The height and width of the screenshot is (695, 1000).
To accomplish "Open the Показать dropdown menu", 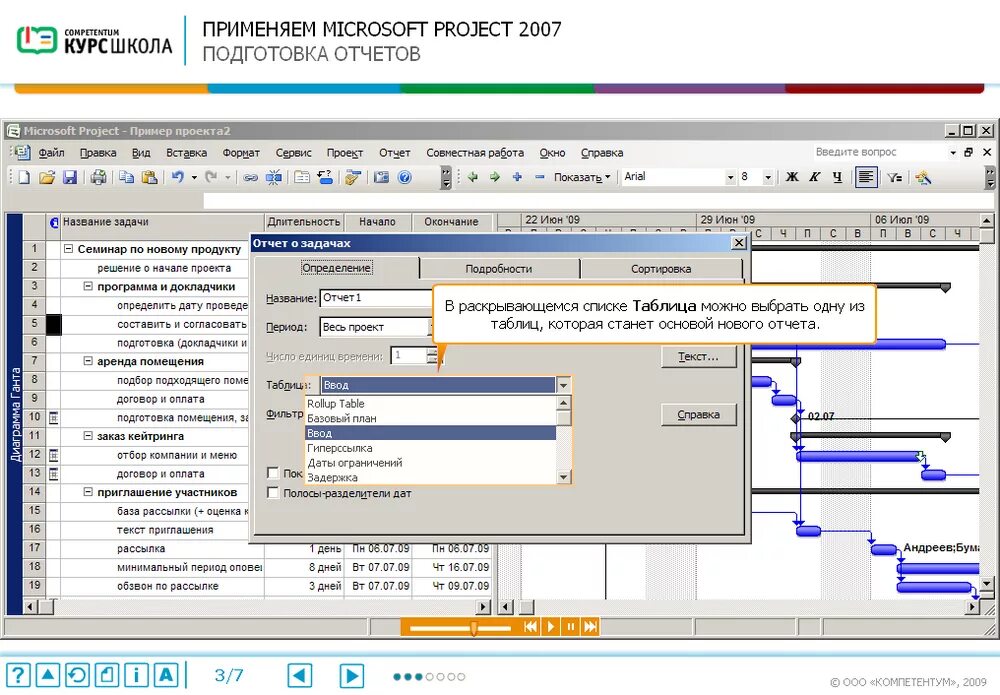I will click(582, 177).
